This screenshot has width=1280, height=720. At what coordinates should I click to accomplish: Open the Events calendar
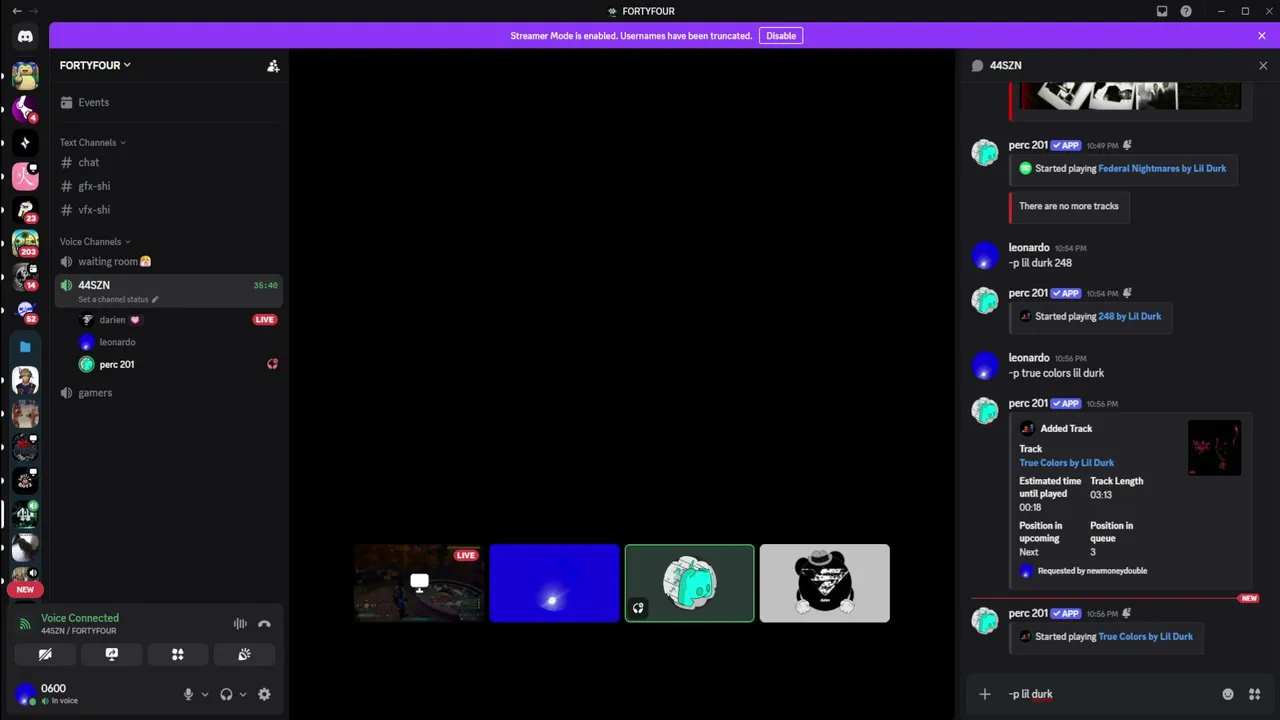coord(168,102)
